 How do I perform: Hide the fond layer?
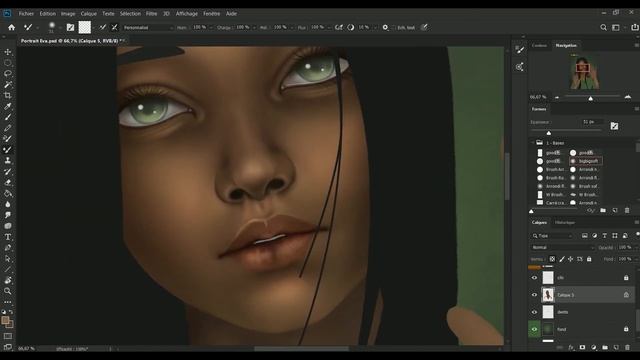pos(534,329)
